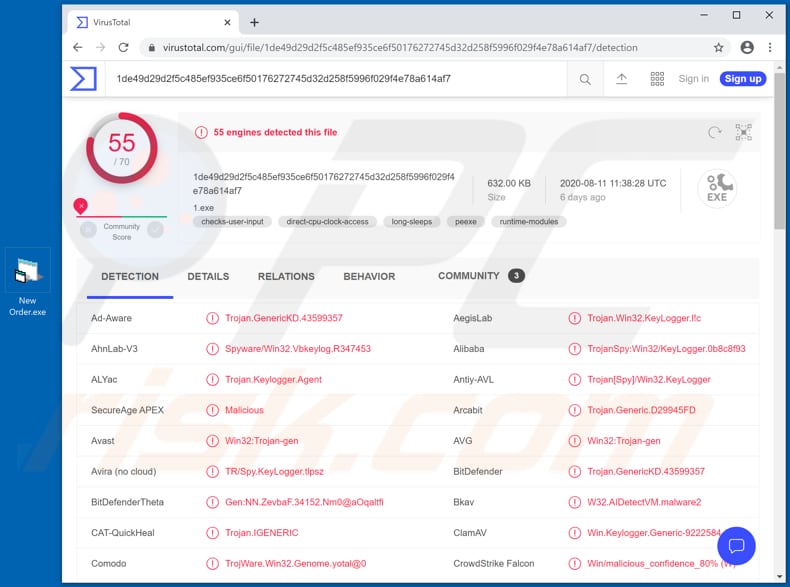Screen dimensions: 790x587
Task: Click Trojan.Keylogger.Agent detection text
Action: pos(273,380)
